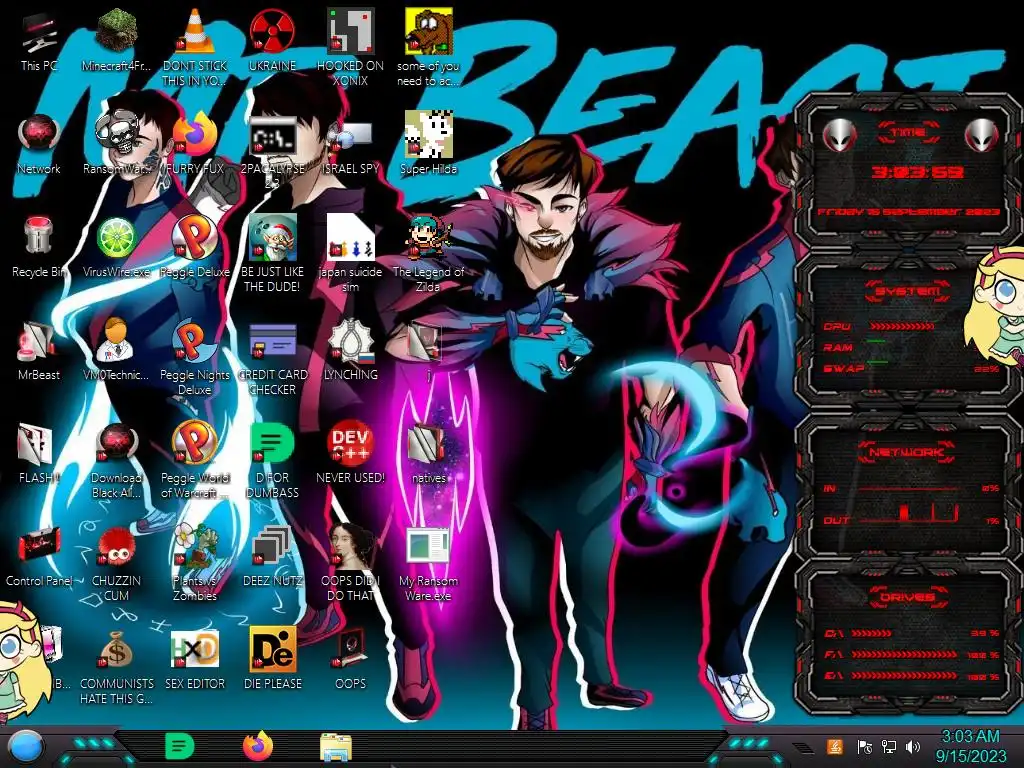
Task: Launch Firefox from the taskbar
Action: (258, 746)
